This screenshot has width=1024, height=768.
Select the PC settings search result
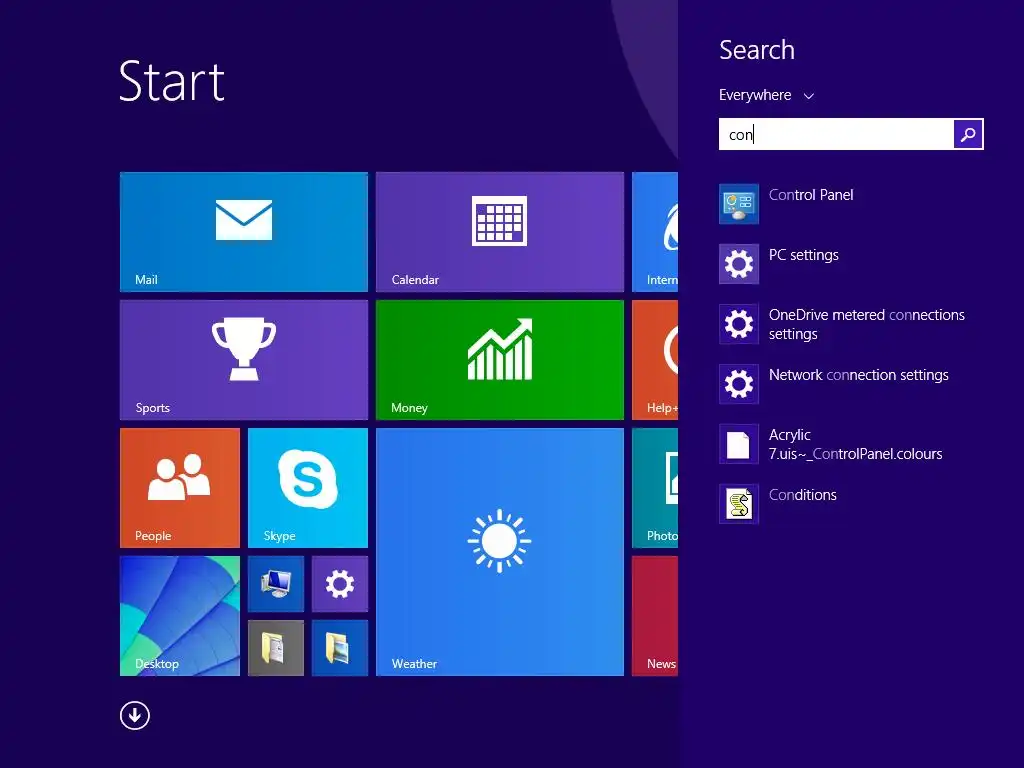point(803,255)
